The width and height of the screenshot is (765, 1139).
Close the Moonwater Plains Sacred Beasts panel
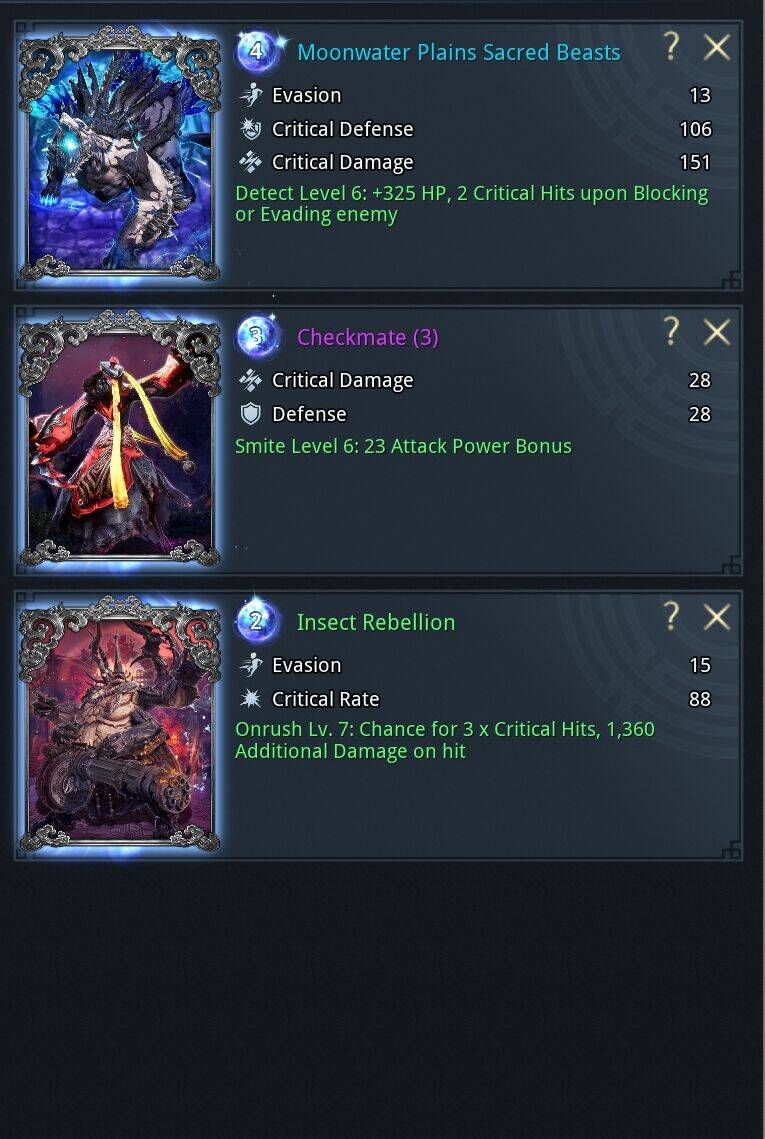tap(716, 48)
